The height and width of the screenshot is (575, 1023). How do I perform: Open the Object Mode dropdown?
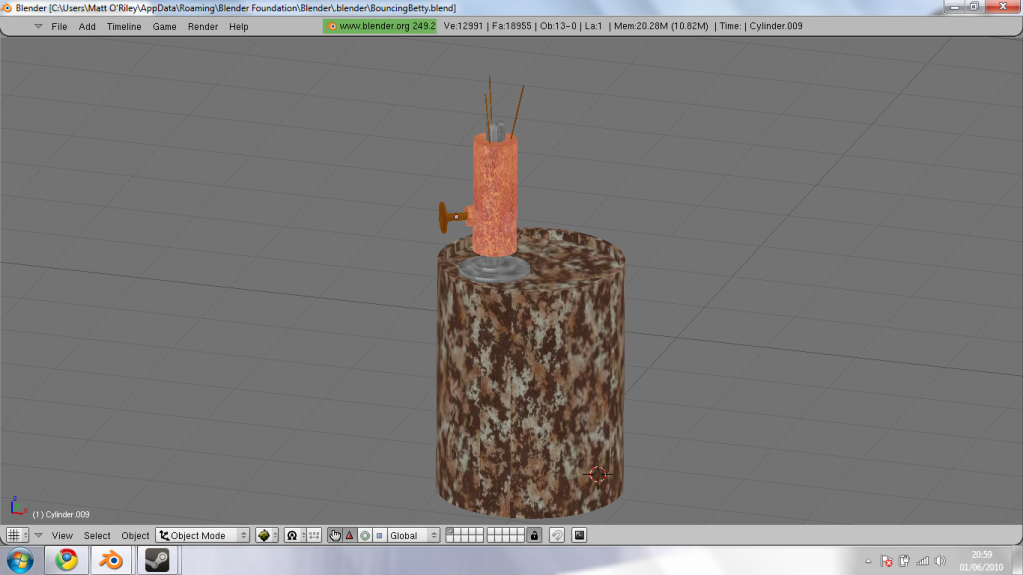coord(203,535)
